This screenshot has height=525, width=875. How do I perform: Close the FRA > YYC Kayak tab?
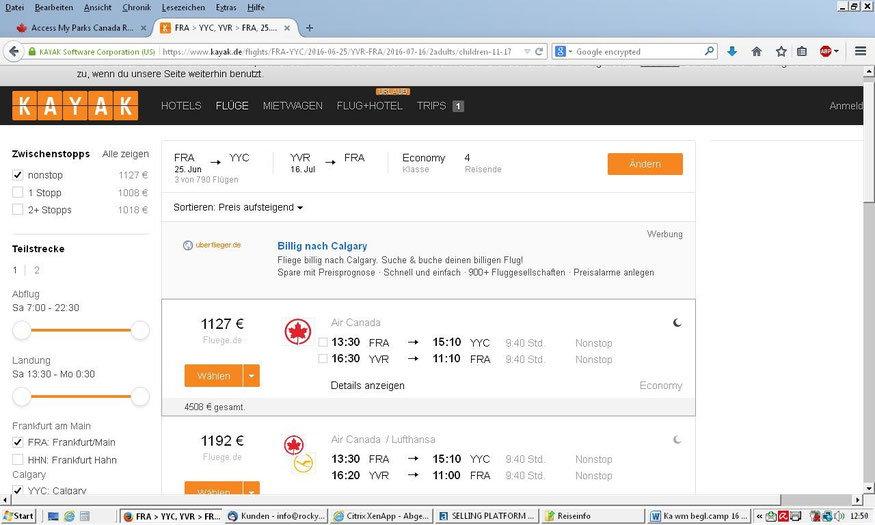coord(287,28)
